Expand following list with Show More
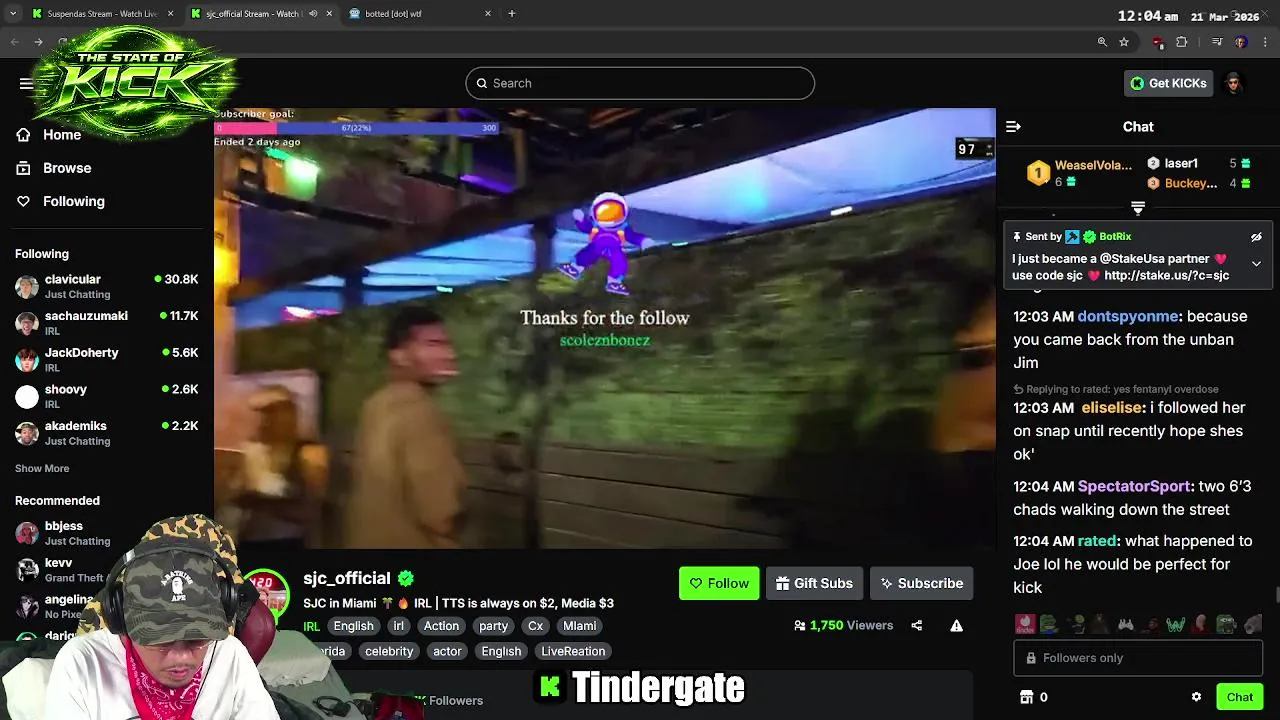Screen dimensions: 1280x720 pos(42,468)
